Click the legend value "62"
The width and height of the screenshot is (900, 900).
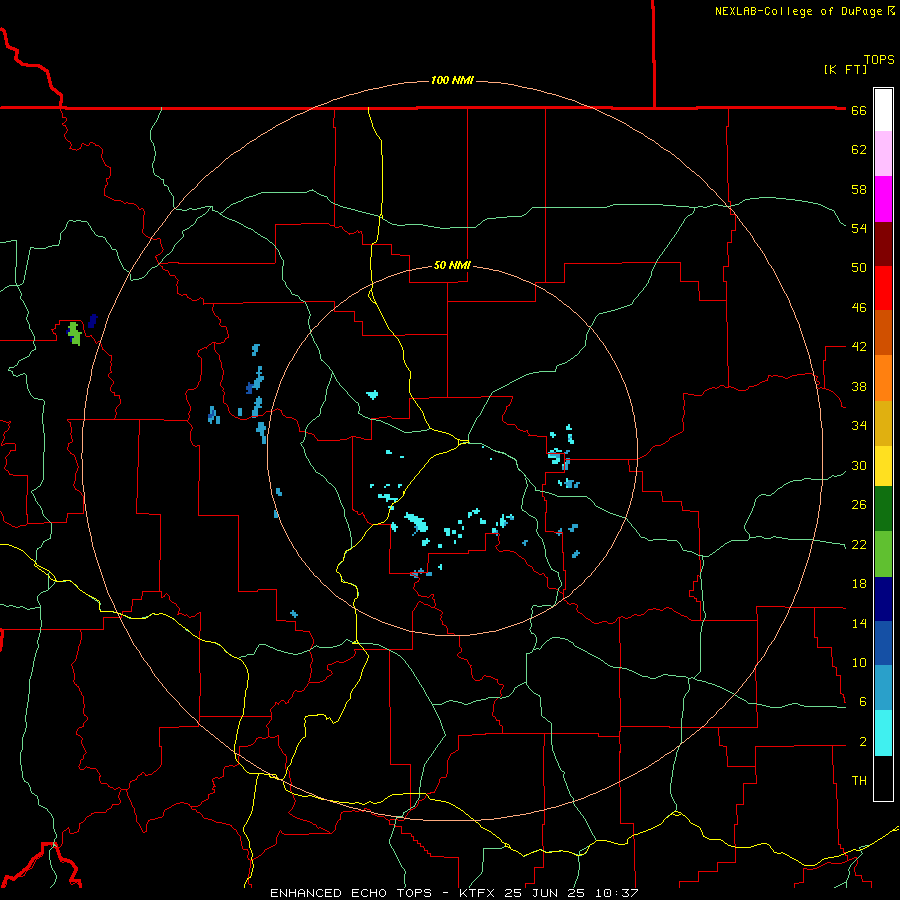(x=859, y=150)
